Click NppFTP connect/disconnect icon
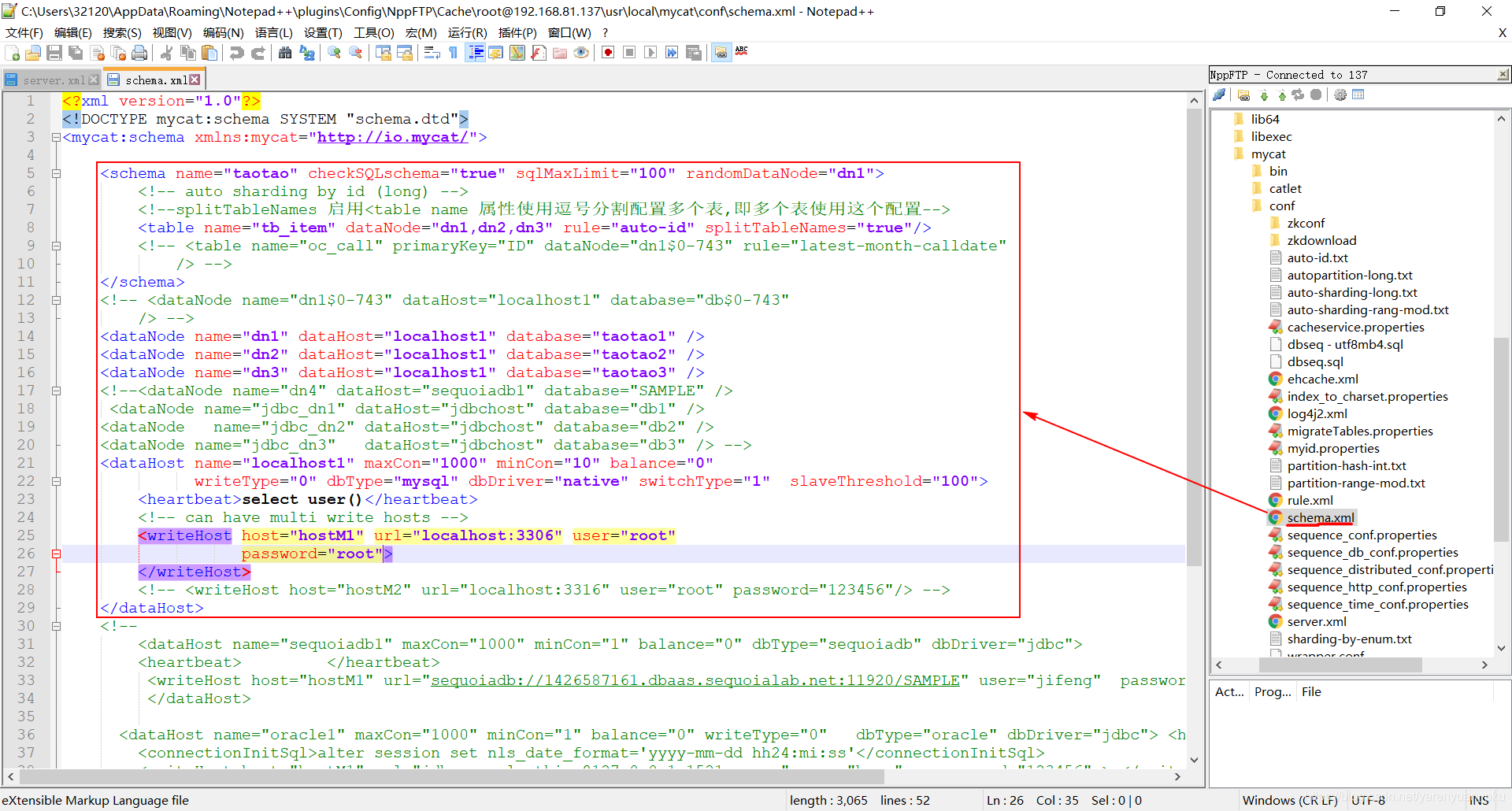Screen dimensions: 1512x811 point(1219,95)
